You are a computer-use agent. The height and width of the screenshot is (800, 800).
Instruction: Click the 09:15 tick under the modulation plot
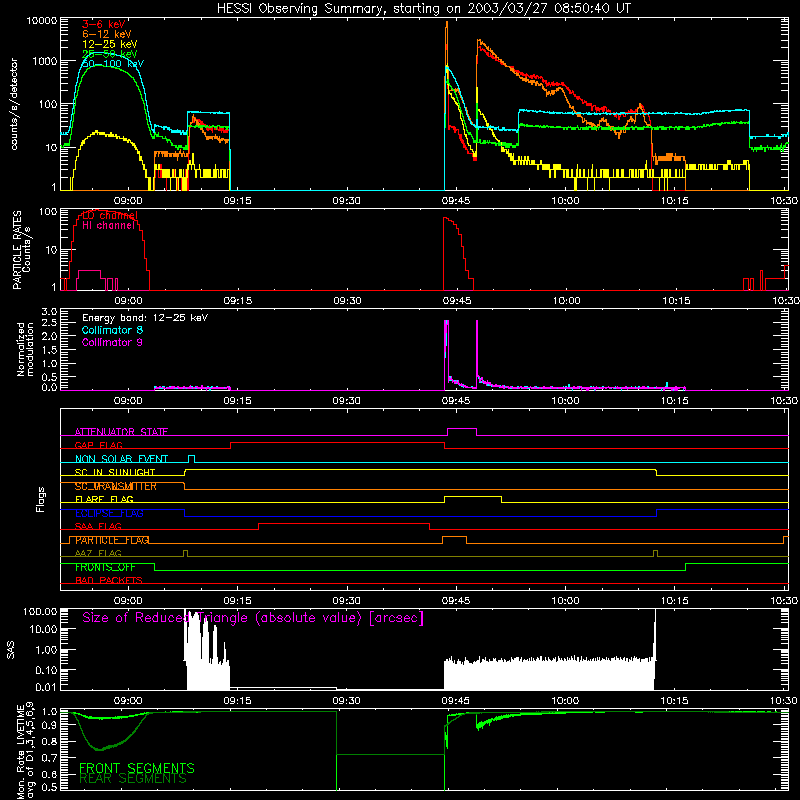click(x=237, y=401)
